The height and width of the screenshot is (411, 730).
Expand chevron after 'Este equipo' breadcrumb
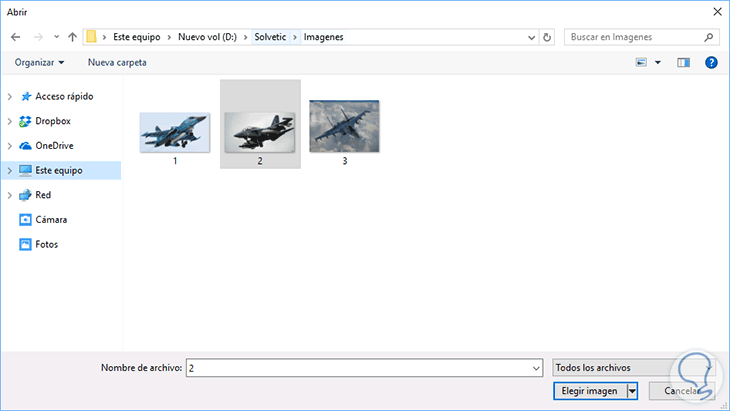click(169, 37)
